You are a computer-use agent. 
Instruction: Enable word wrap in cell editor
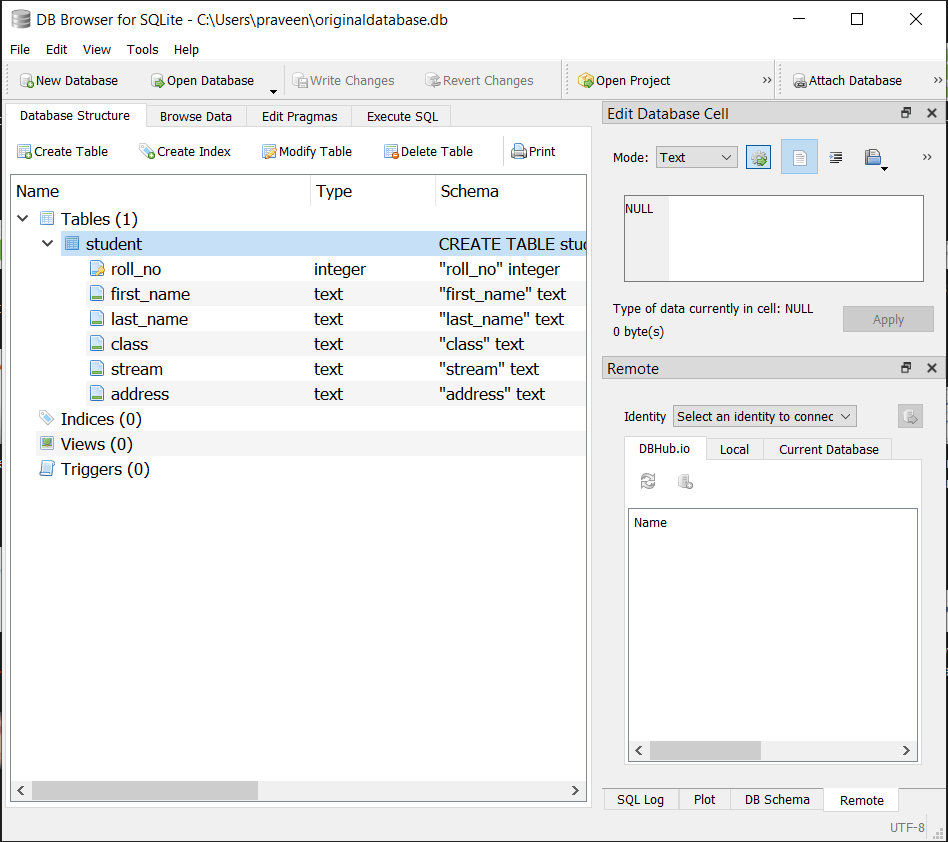click(x=835, y=157)
